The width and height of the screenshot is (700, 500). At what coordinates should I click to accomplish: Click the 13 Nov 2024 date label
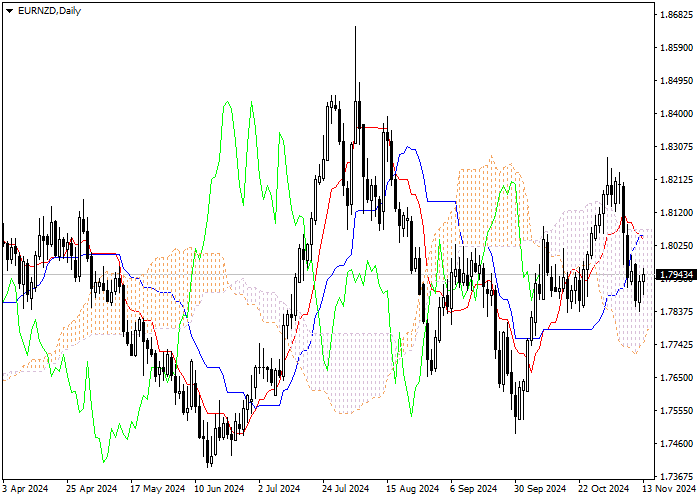point(669,489)
